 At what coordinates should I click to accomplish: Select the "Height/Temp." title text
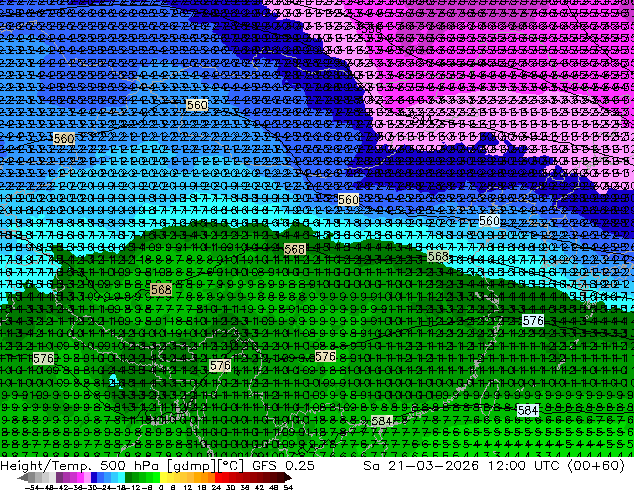(x=46, y=466)
